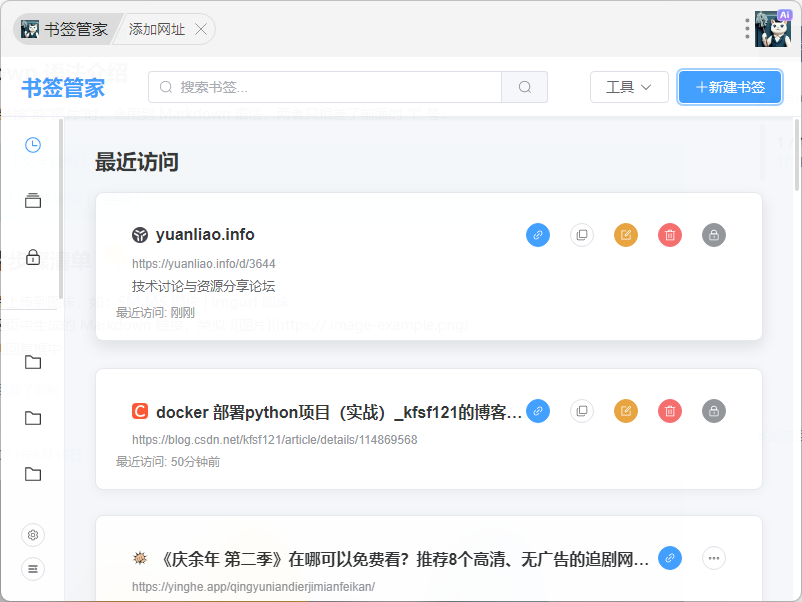
Task: Click the blog.csdn.net article URL
Action: click(275, 440)
